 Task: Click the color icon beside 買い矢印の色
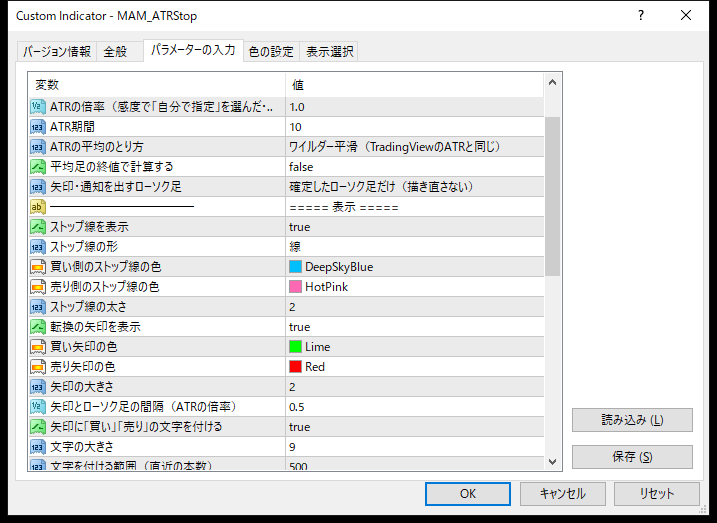38,347
